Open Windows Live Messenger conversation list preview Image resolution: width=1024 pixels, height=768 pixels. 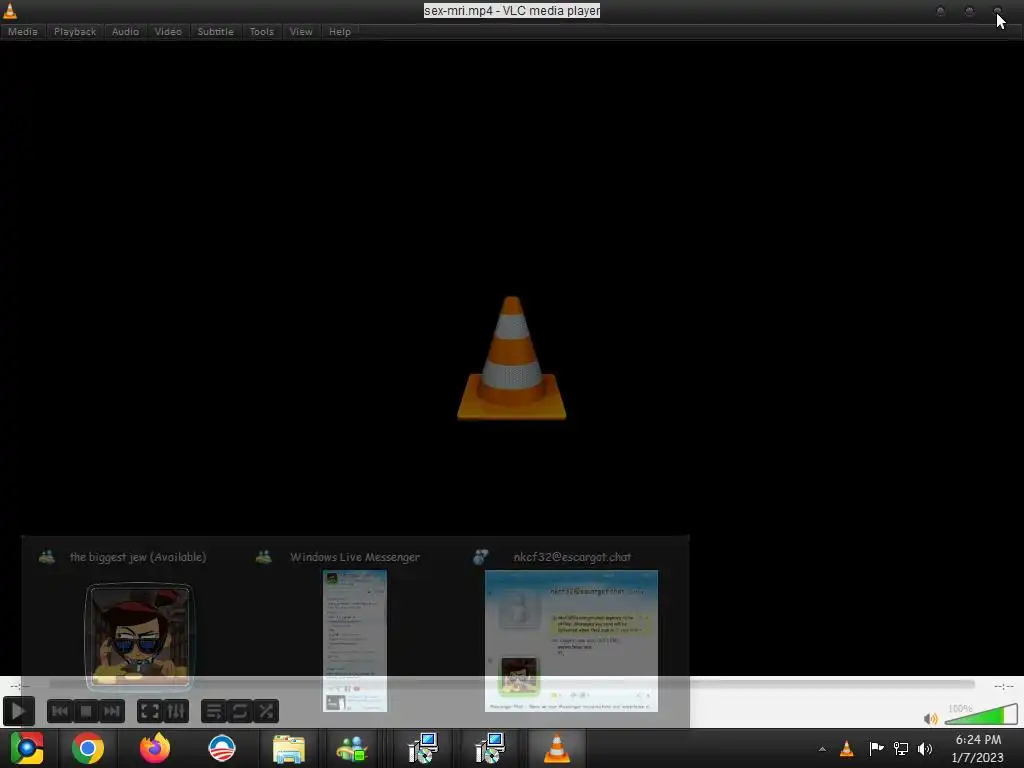[x=355, y=641]
